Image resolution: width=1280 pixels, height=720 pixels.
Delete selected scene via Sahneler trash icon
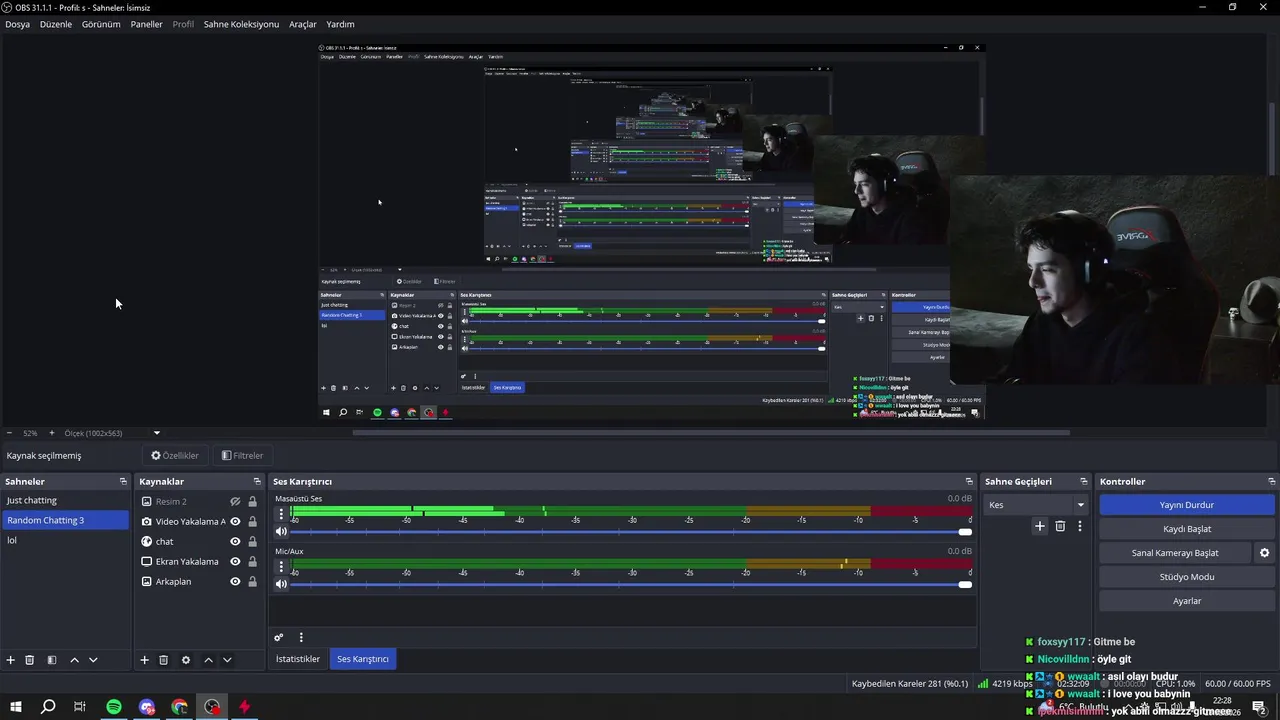(x=30, y=660)
